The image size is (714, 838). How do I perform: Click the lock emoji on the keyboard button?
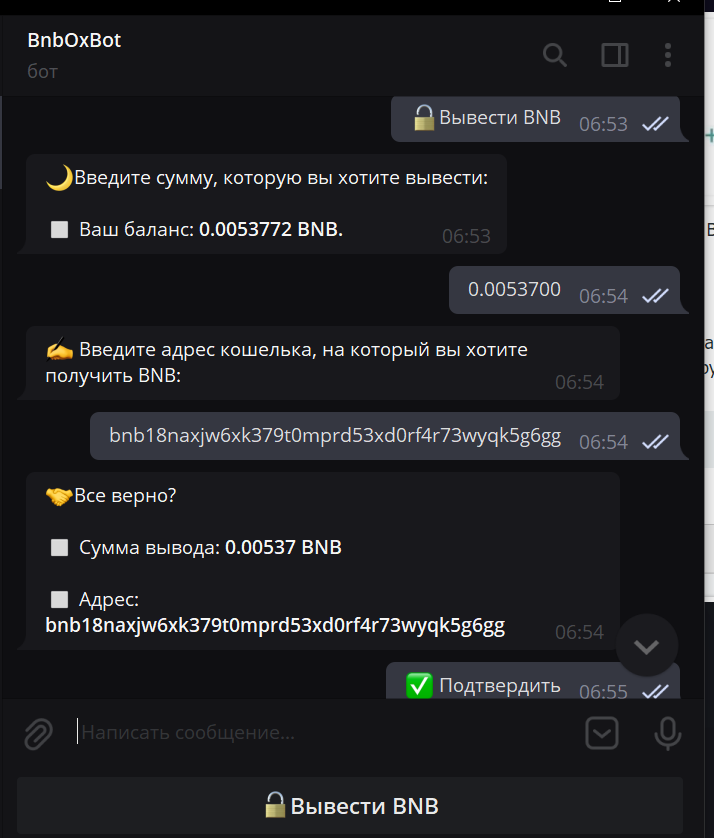pos(276,806)
